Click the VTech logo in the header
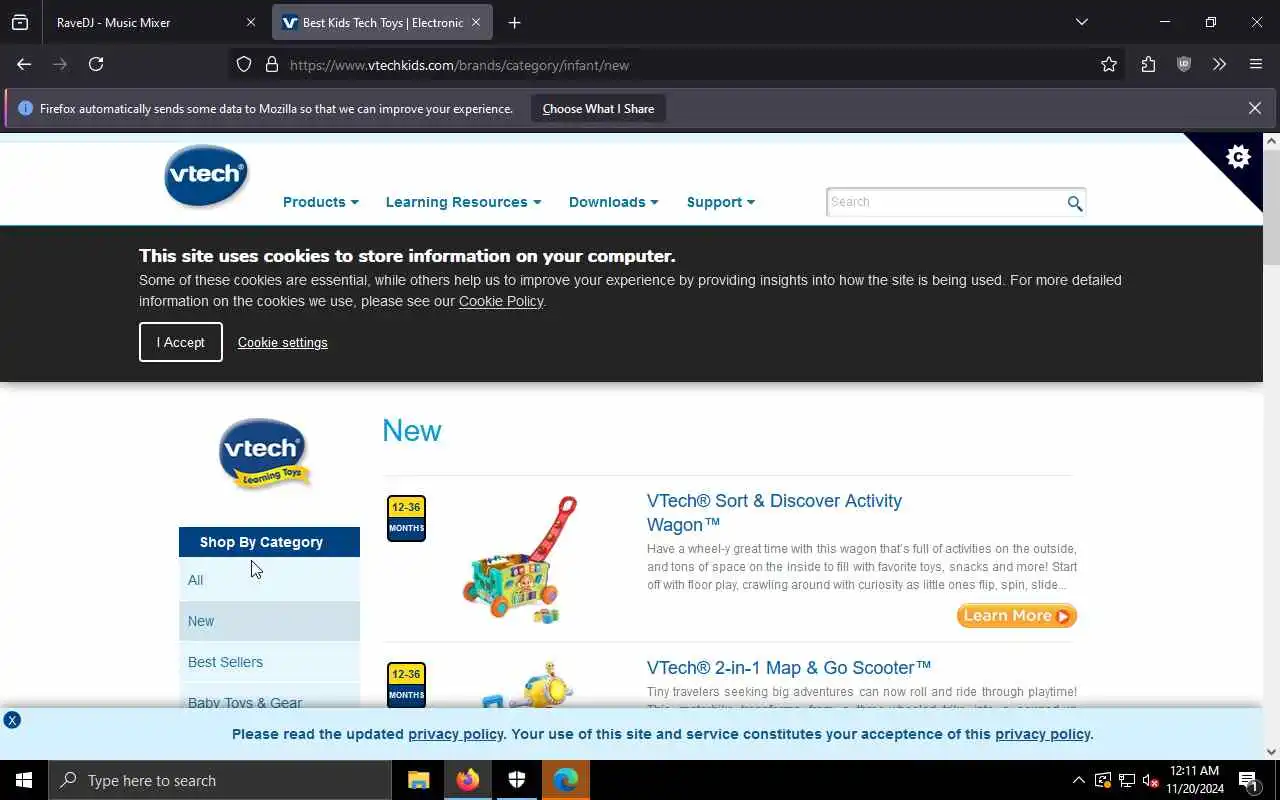The image size is (1280, 800). coord(207,176)
